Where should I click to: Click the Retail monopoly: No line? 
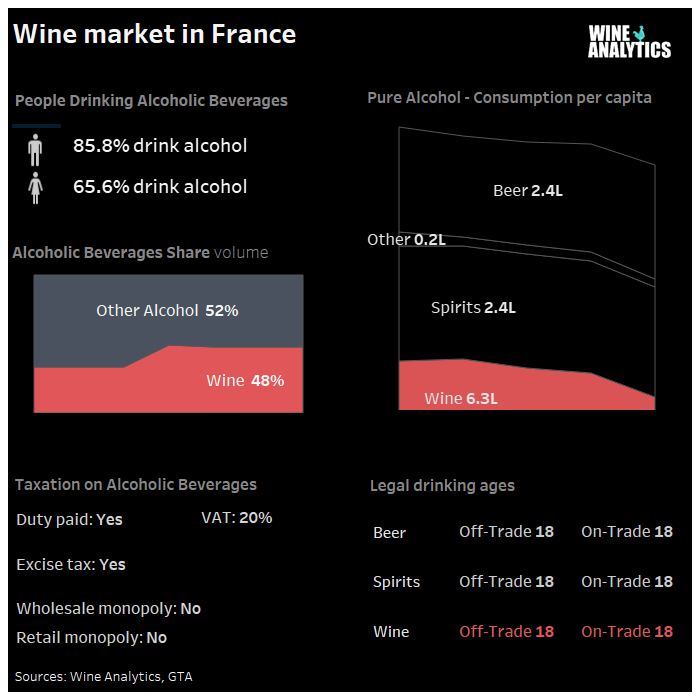[92, 638]
